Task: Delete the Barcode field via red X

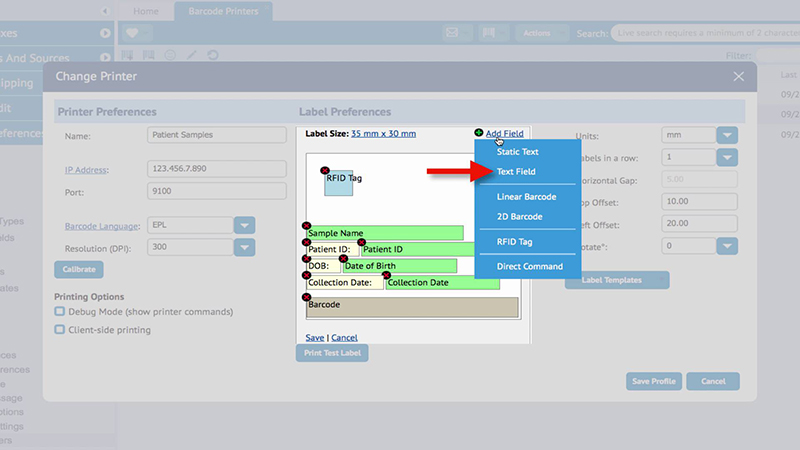Action: [x=307, y=296]
